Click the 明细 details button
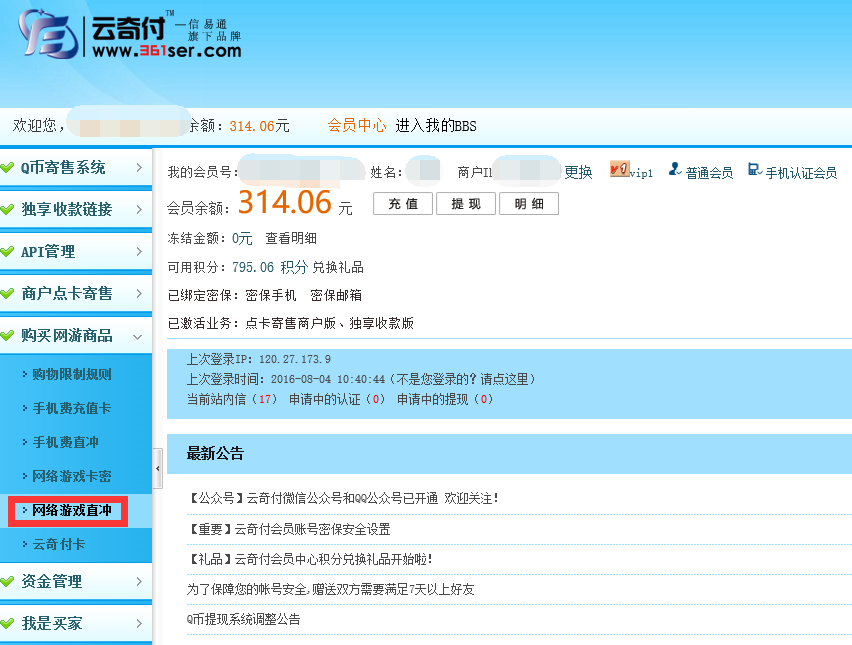This screenshot has height=645, width=852. tap(529, 204)
